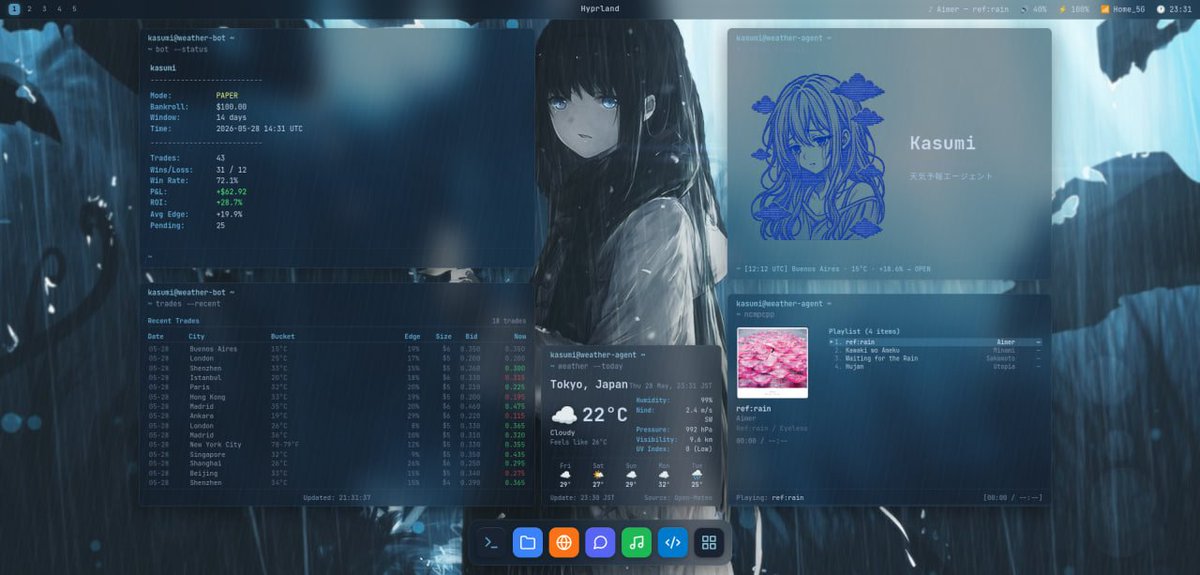Screen dimensions: 1200x575
Task: Switch to workspace 4
Action: [59, 9]
